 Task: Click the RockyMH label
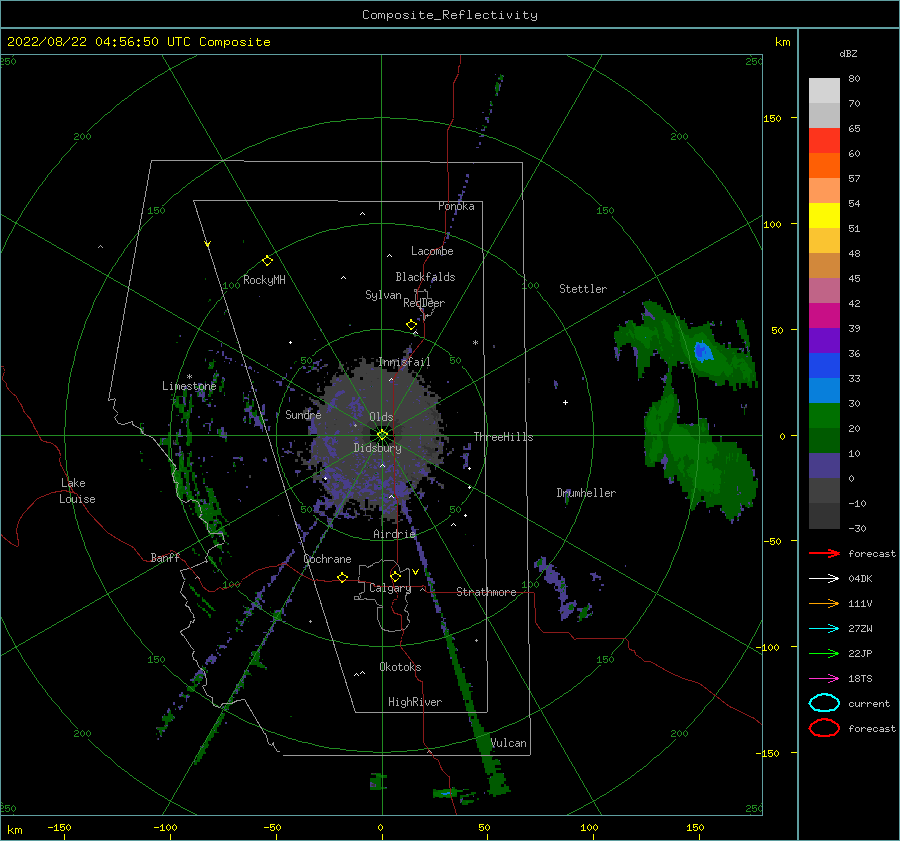264,280
